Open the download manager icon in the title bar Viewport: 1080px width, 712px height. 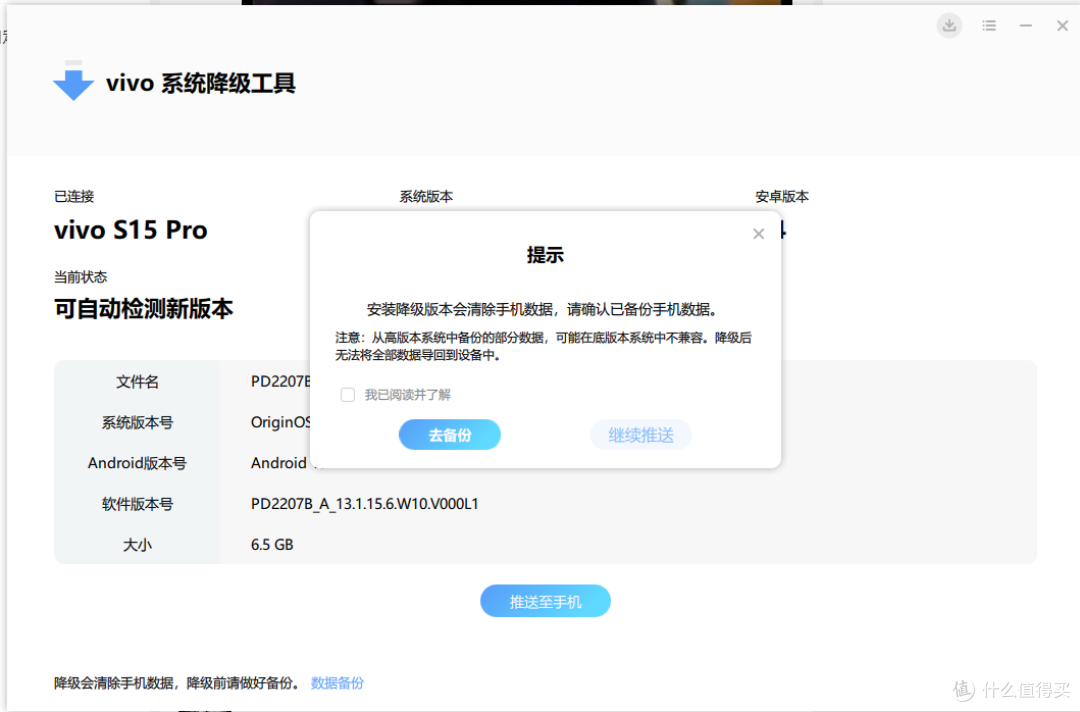(949, 26)
